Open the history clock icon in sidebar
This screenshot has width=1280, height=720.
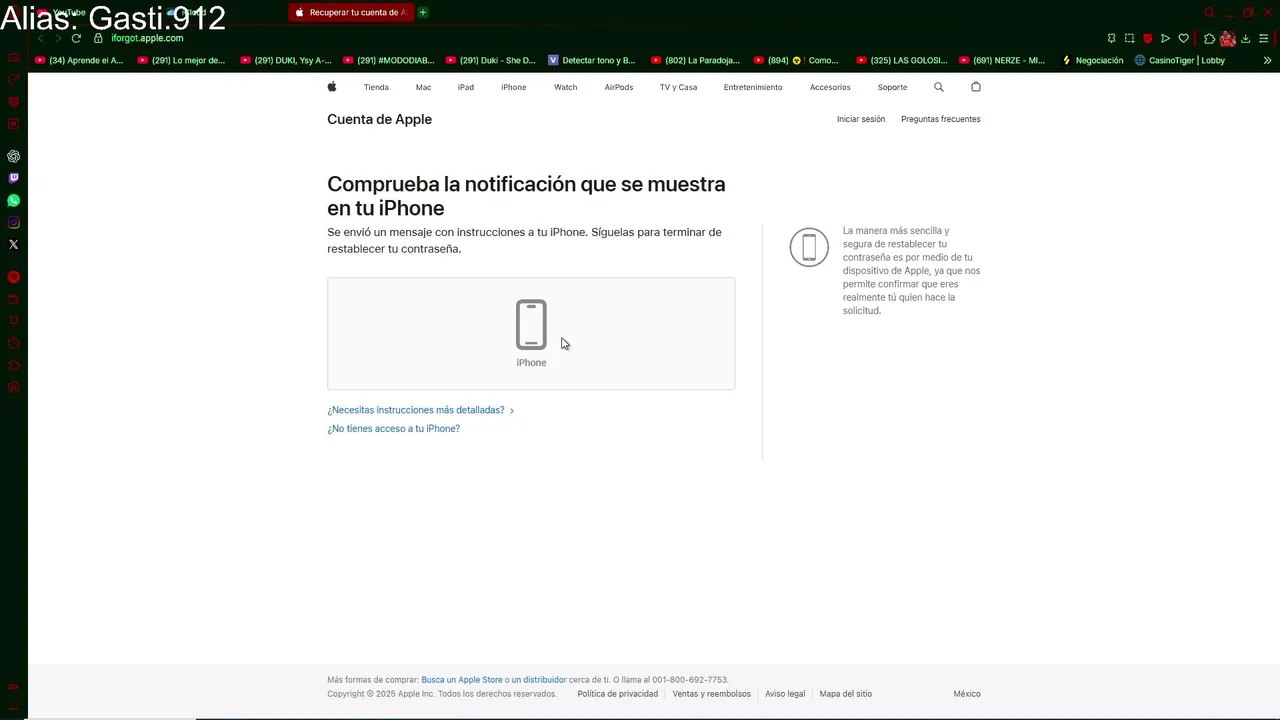point(14,343)
